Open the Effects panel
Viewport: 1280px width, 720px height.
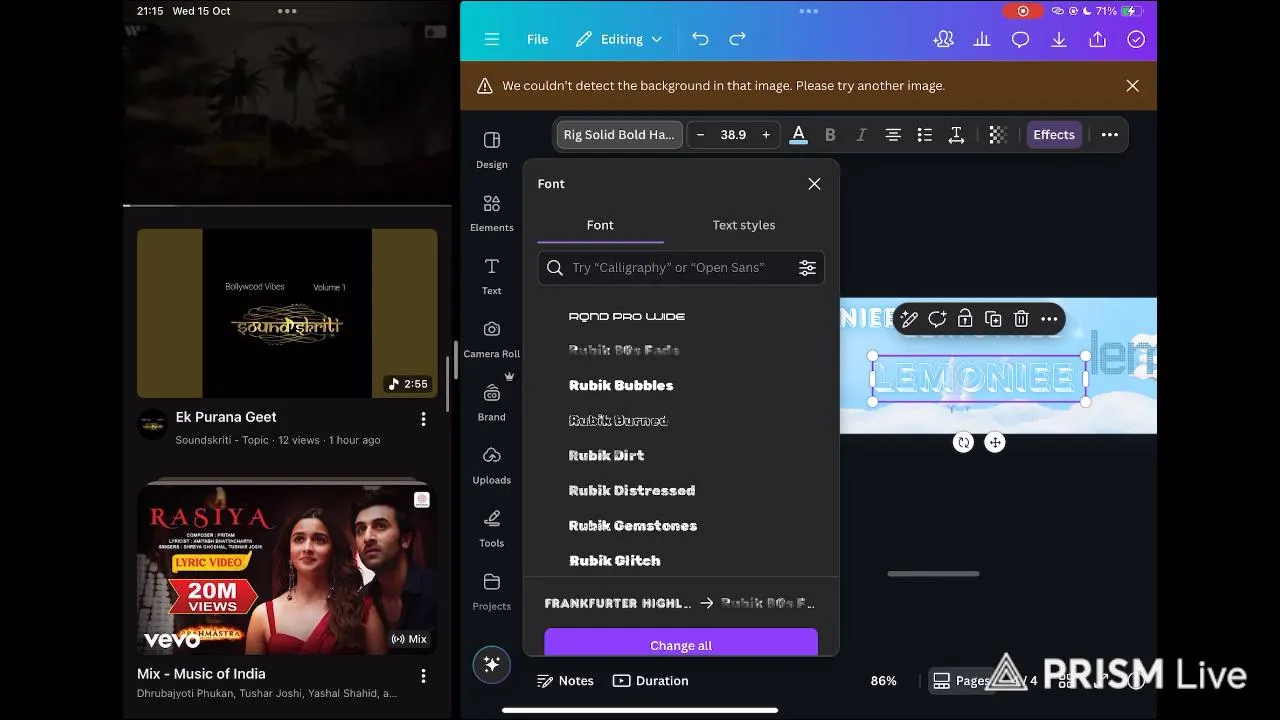coord(1054,135)
